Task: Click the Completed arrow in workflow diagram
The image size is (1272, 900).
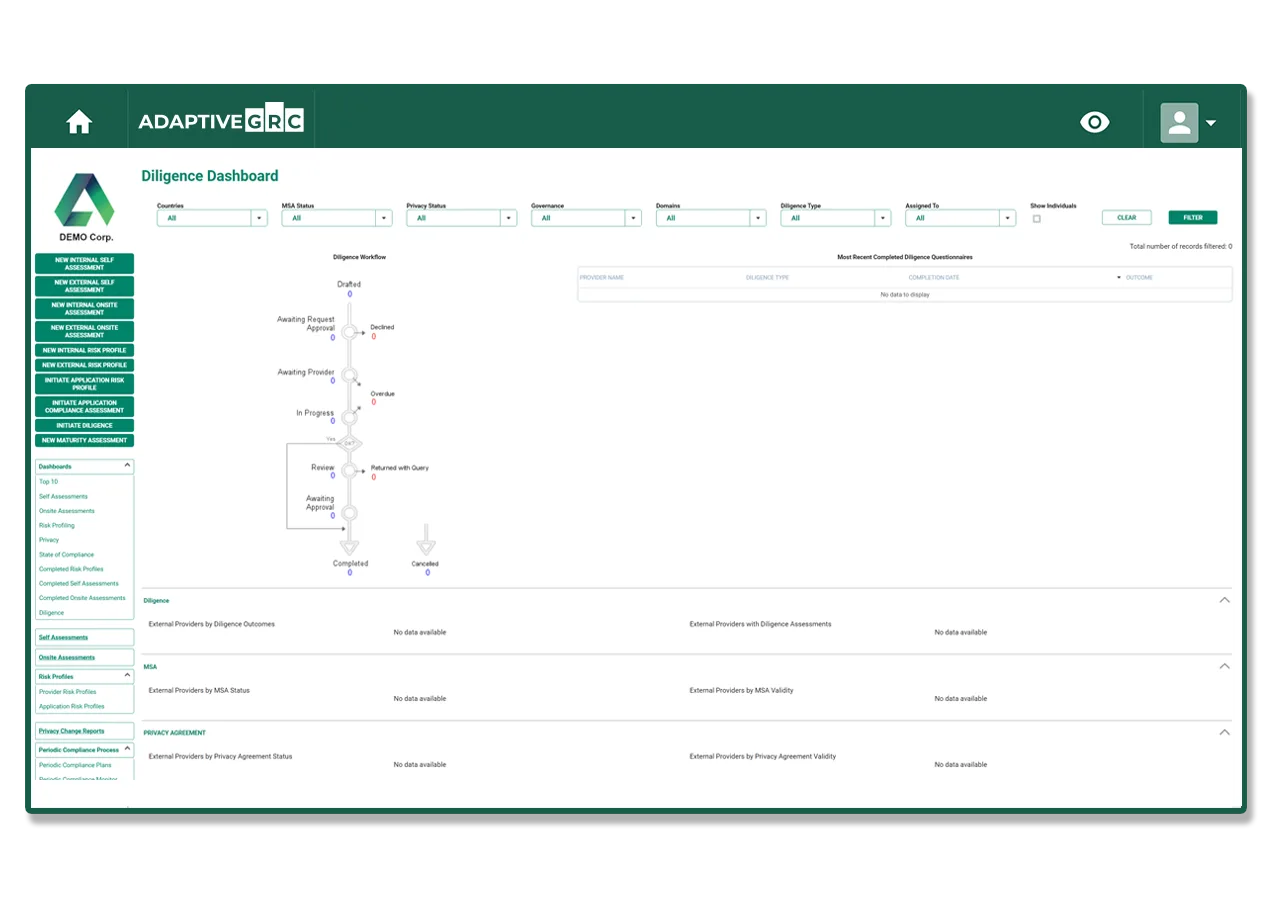Action: tap(349, 546)
